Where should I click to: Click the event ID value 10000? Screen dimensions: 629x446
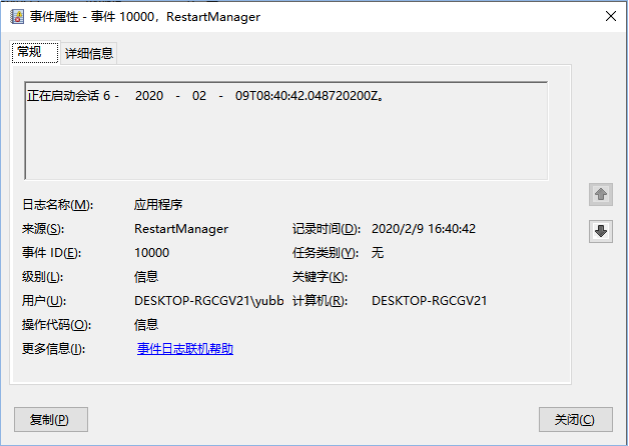pos(152,253)
